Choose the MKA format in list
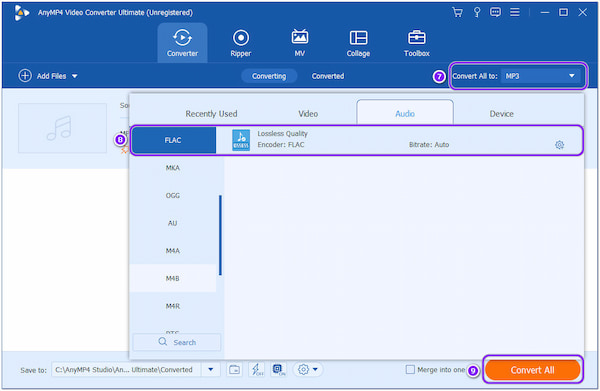 point(173,168)
